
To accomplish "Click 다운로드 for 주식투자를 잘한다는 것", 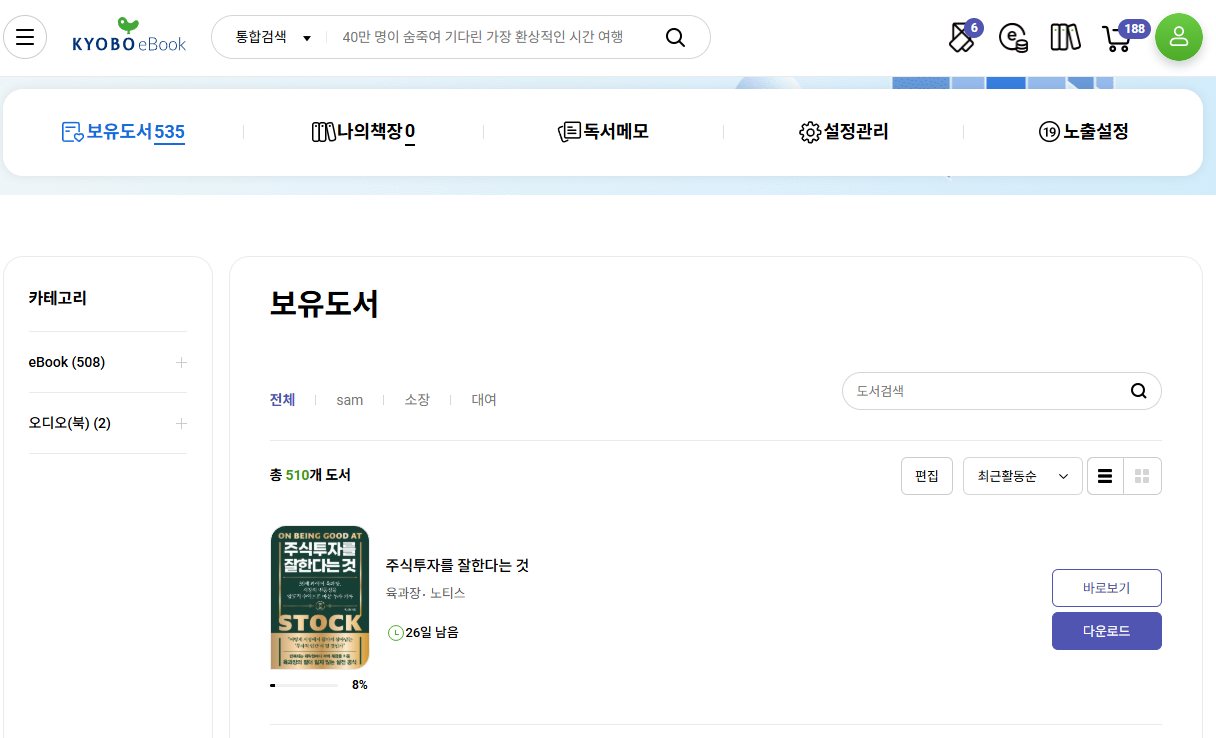I will (1107, 631).
